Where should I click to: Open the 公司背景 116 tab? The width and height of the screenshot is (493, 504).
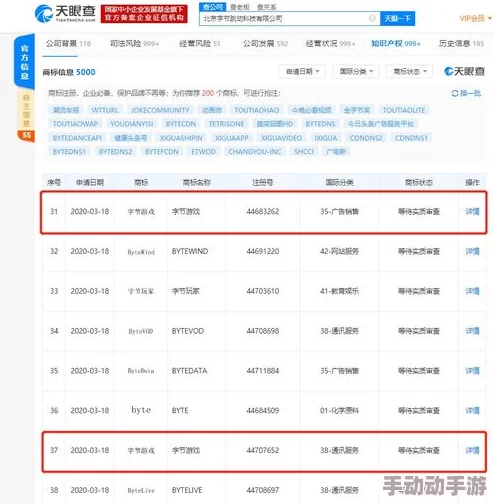(x=68, y=43)
